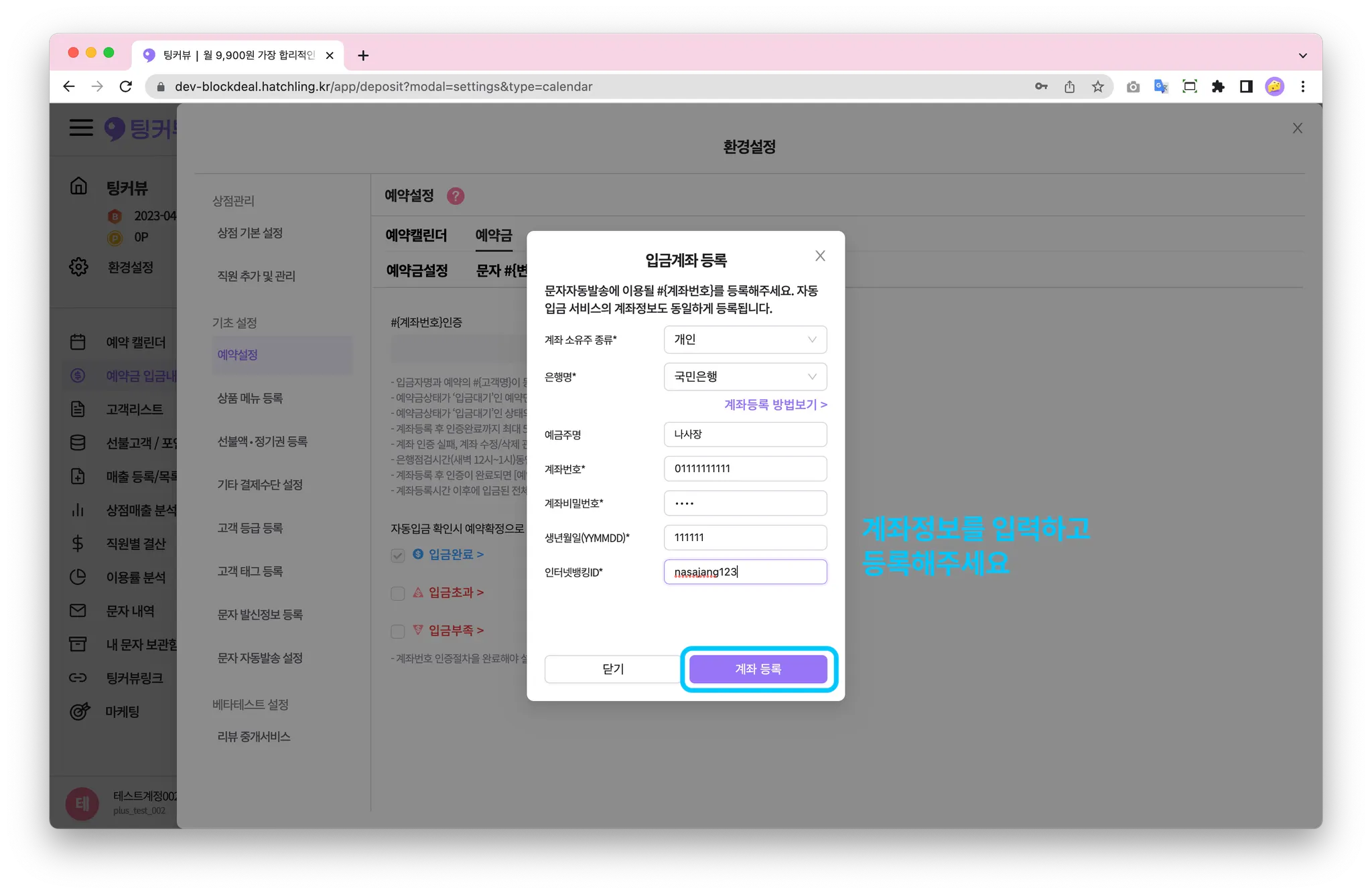Click the 계좌번호 input field

tap(745, 469)
